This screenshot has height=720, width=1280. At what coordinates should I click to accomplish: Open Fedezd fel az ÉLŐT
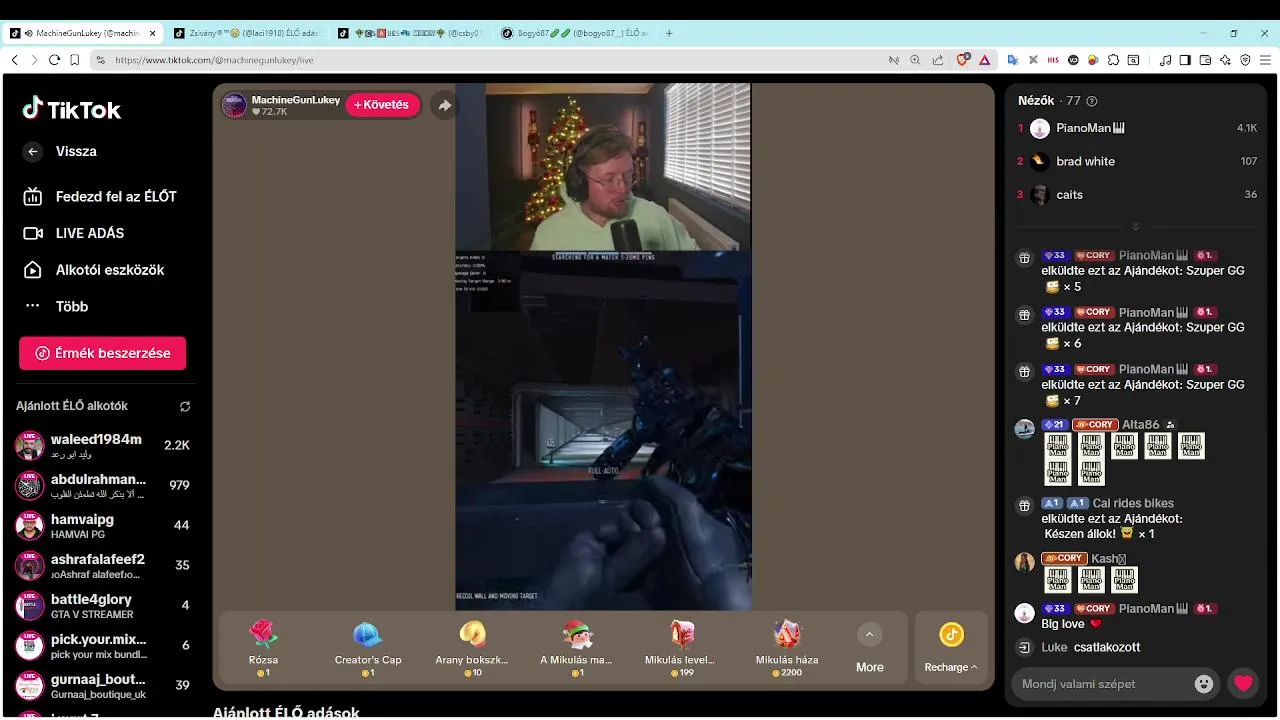point(100,197)
